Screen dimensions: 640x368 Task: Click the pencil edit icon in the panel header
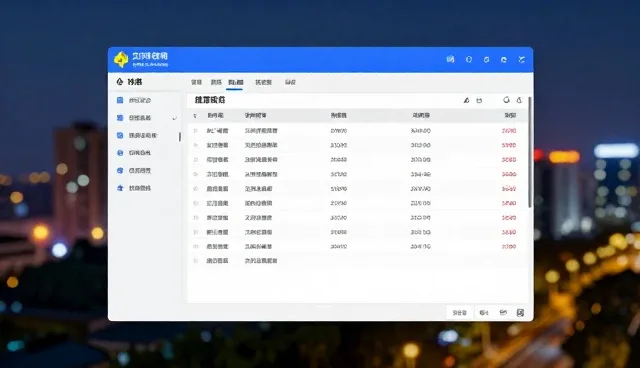point(466,100)
